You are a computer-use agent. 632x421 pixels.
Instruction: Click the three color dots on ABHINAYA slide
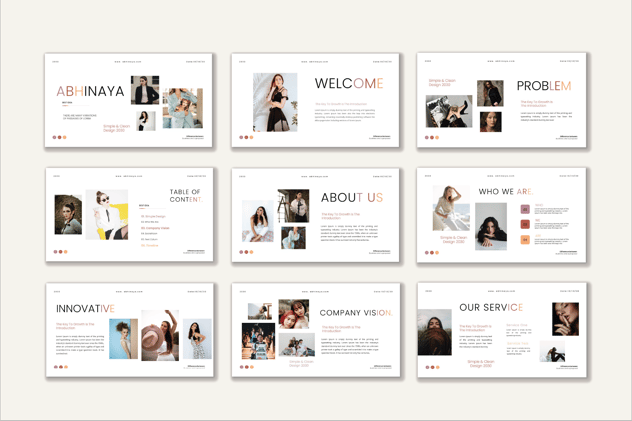[59, 137]
